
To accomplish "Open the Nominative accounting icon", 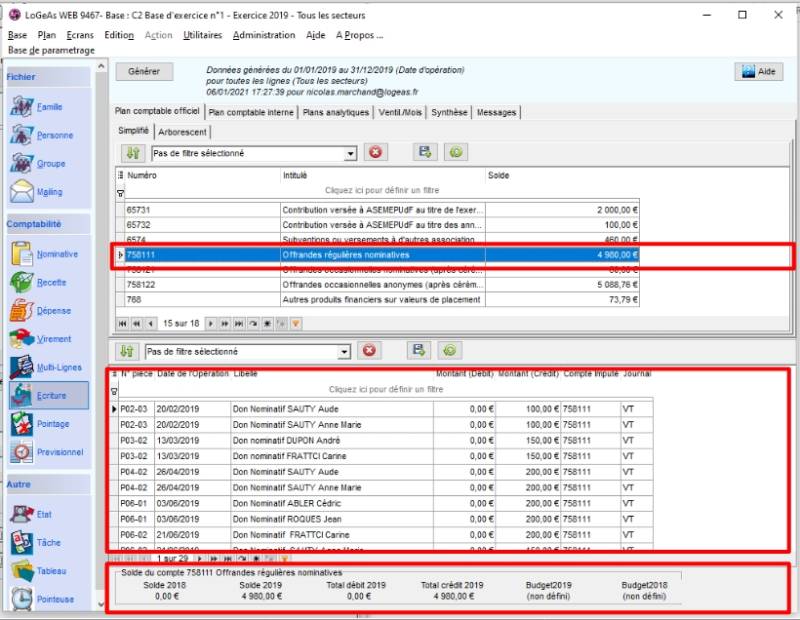I will coord(22,254).
